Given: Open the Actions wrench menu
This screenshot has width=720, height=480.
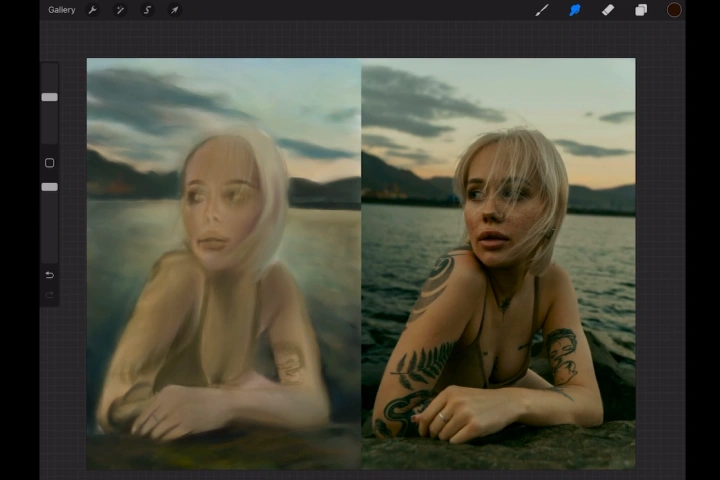Looking at the screenshot, I should 92,10.
